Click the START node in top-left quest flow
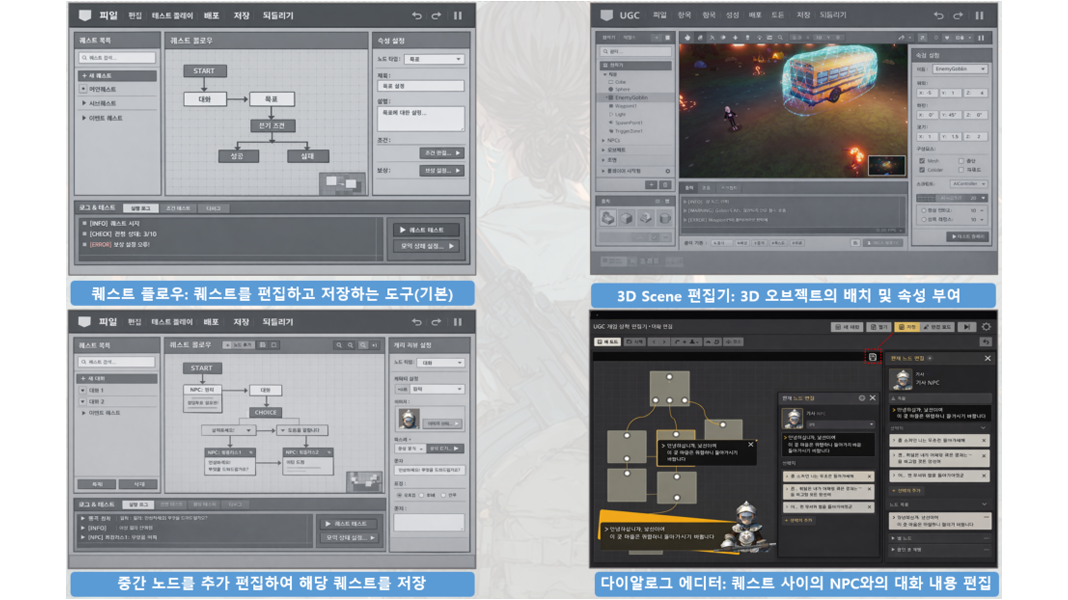 204,71
